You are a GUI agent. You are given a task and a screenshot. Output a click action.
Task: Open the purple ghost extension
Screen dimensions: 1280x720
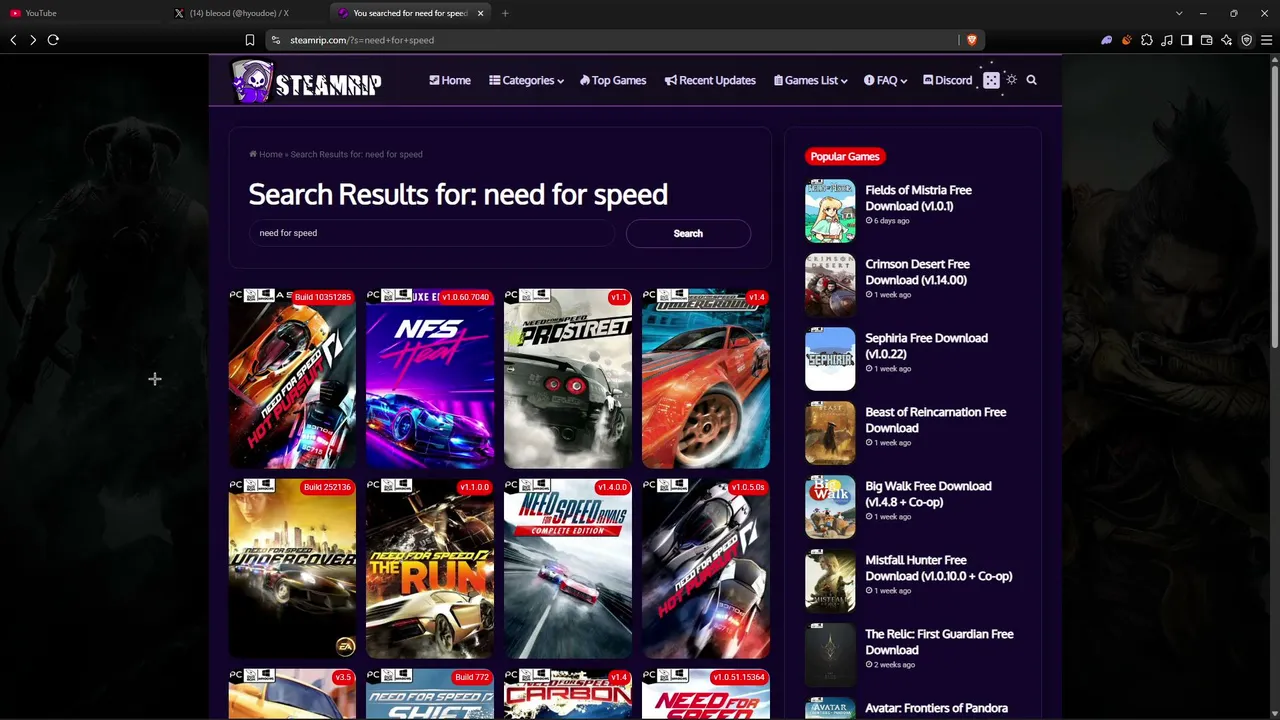pos(1106,40)
